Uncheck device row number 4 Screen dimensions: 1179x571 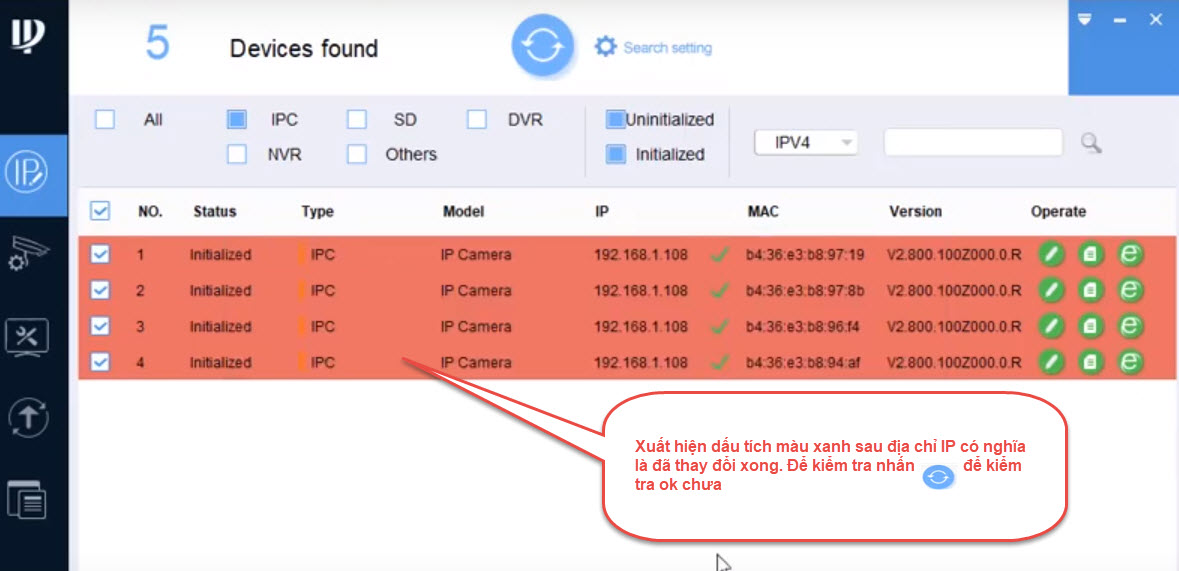pos(100,362)
